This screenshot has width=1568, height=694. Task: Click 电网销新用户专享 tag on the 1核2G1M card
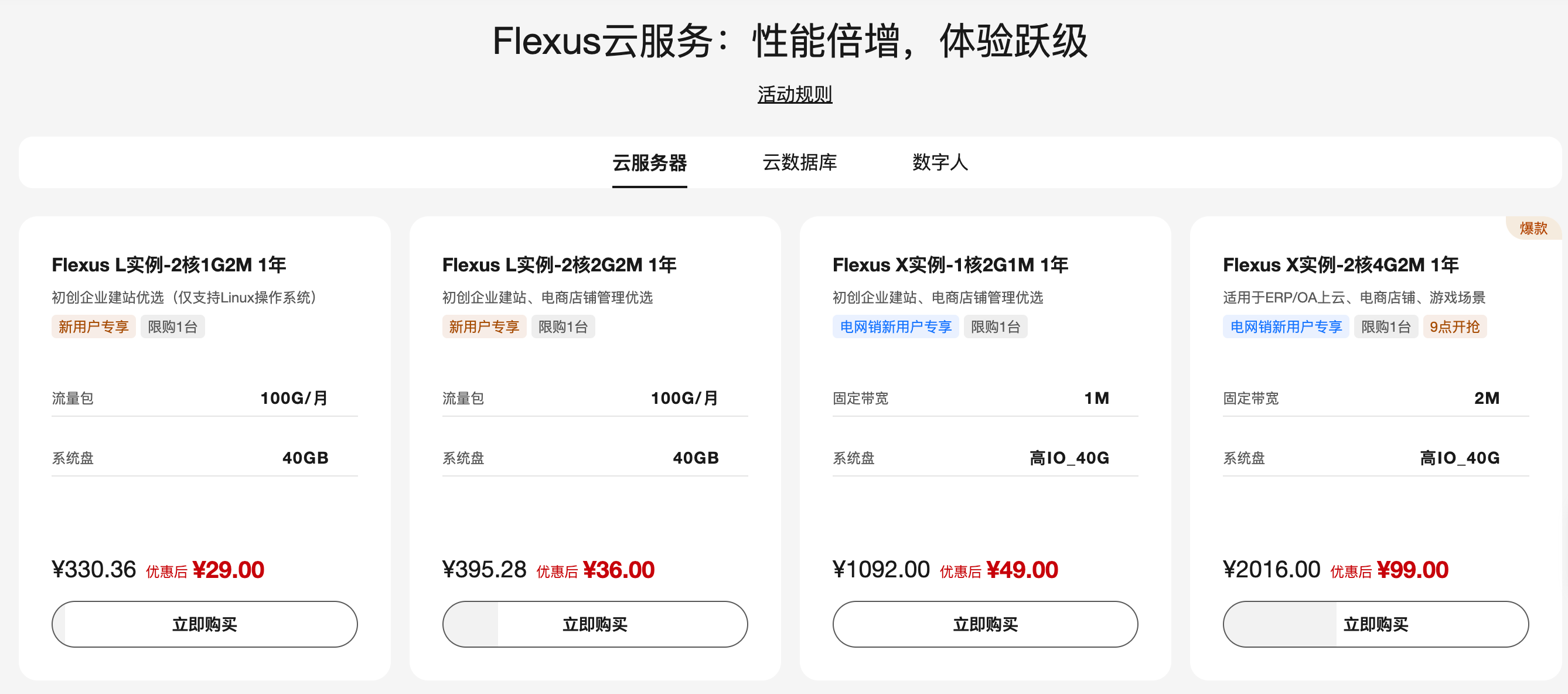click(895, 327)
